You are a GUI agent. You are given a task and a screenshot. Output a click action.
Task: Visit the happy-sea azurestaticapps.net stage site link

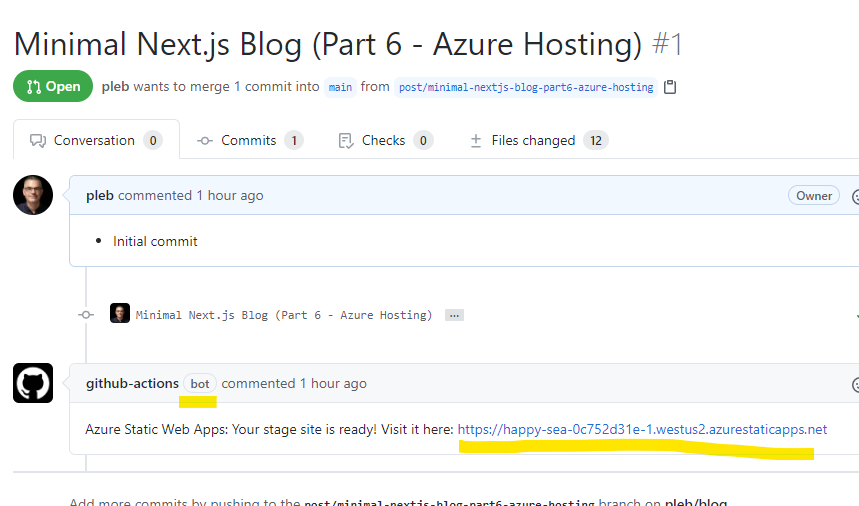click(x=642, y=429)
